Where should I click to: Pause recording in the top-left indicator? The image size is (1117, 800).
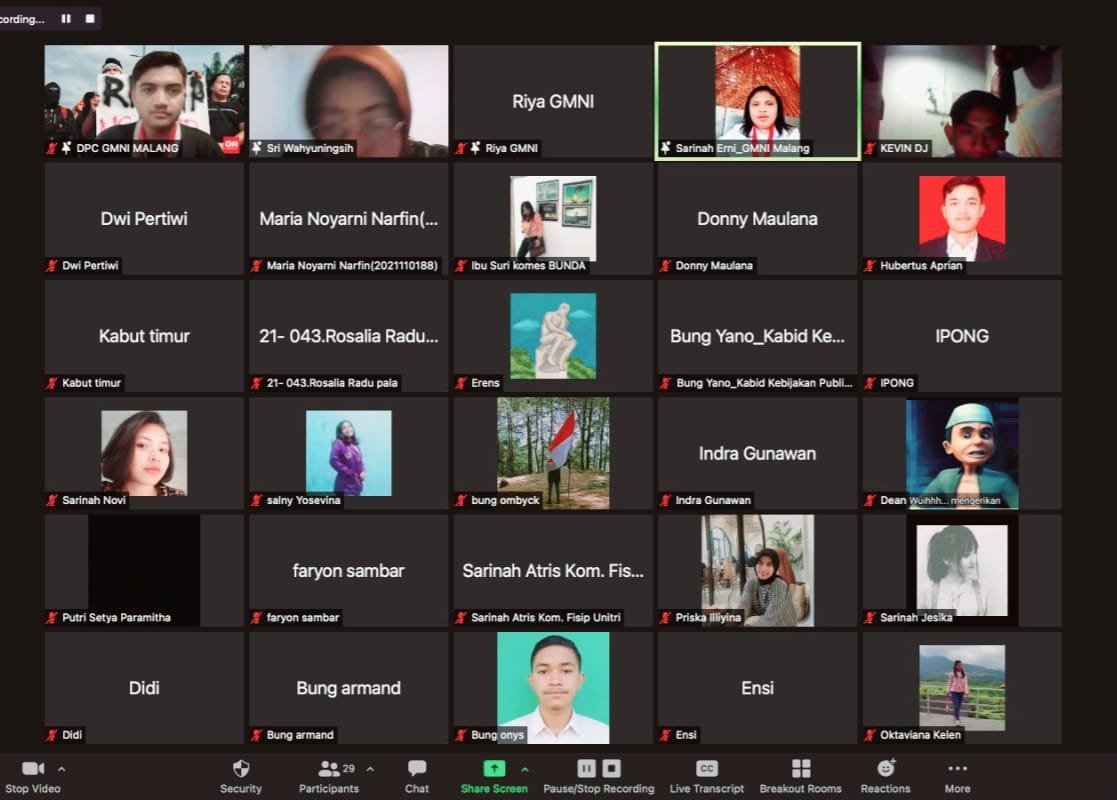tap(66, 19)
